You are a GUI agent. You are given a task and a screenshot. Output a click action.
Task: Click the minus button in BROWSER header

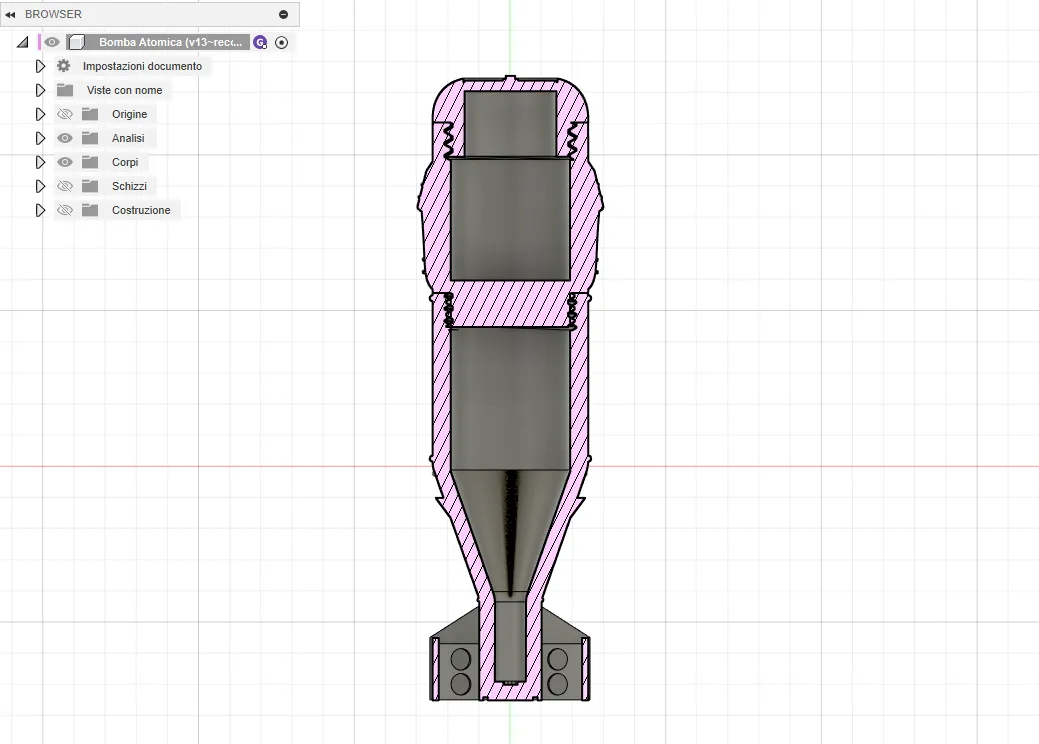tap(284, 14)
